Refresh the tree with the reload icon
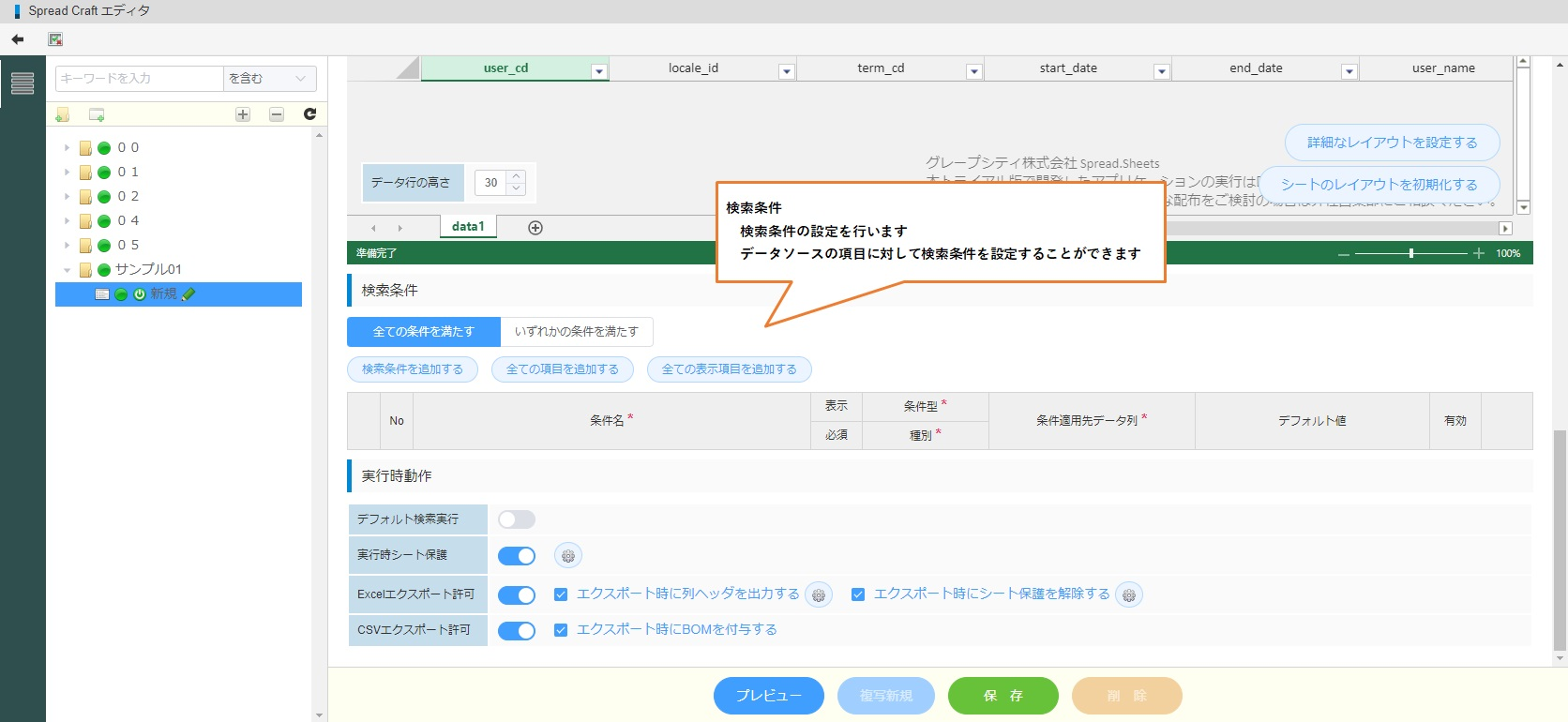 click(x=309, y=114)
